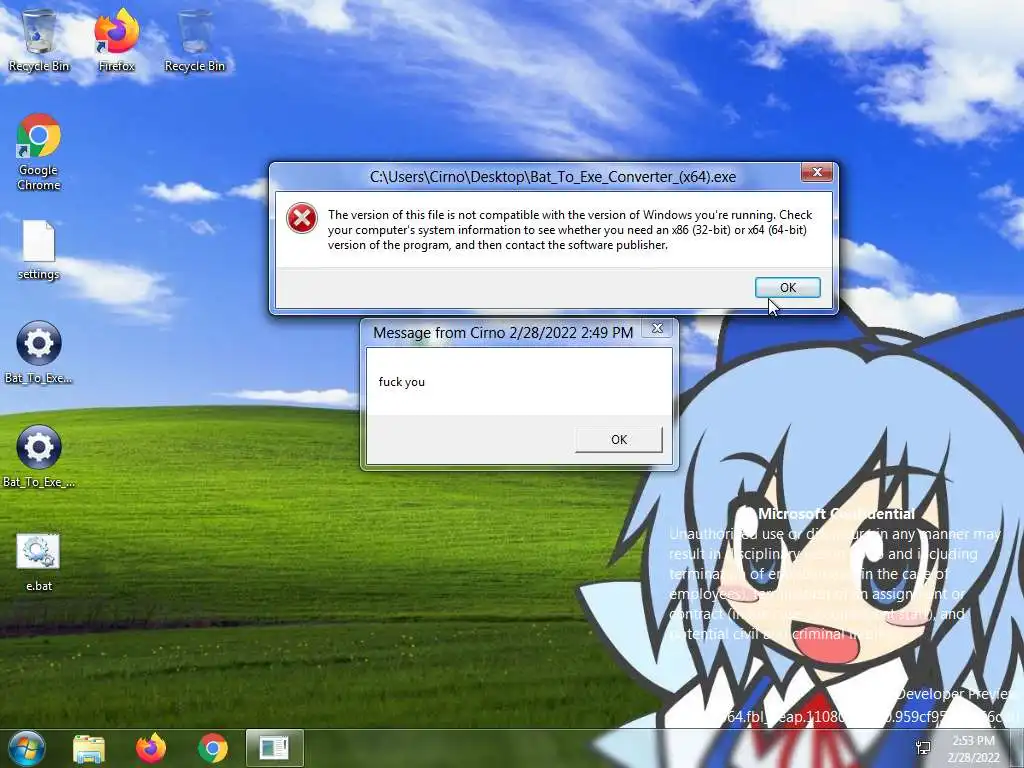Click the incompatible version error message text

click(x=570, y=230)
